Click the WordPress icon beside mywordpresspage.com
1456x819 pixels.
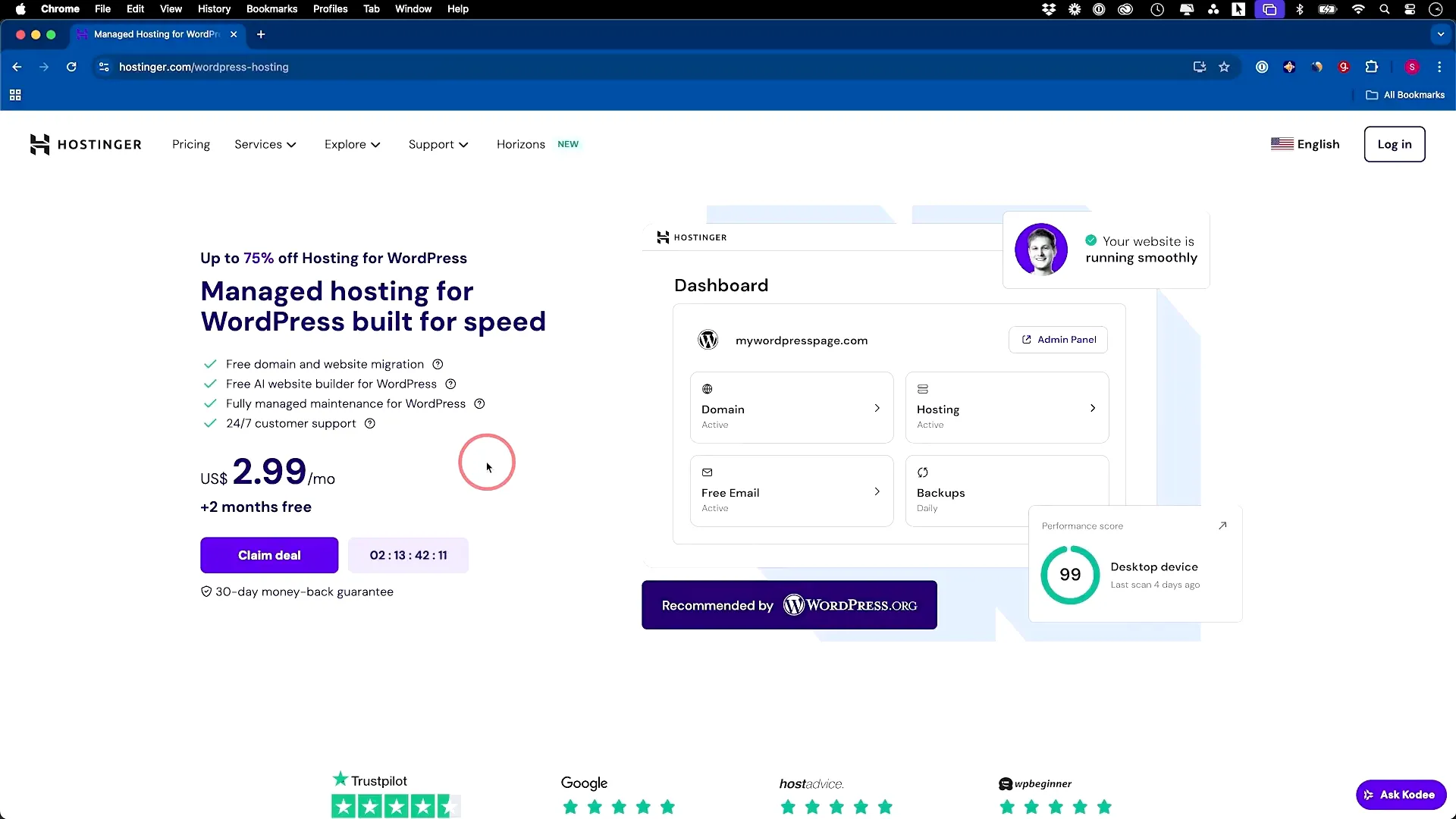click(708, 340)
